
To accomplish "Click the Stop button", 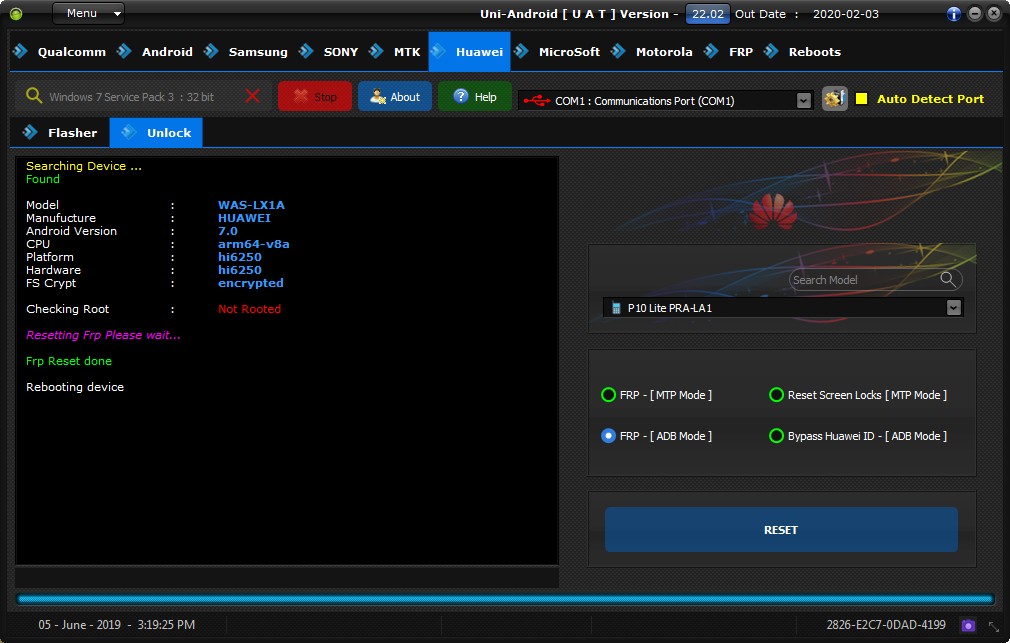I will pyautogui.click(x=315, y=96).
